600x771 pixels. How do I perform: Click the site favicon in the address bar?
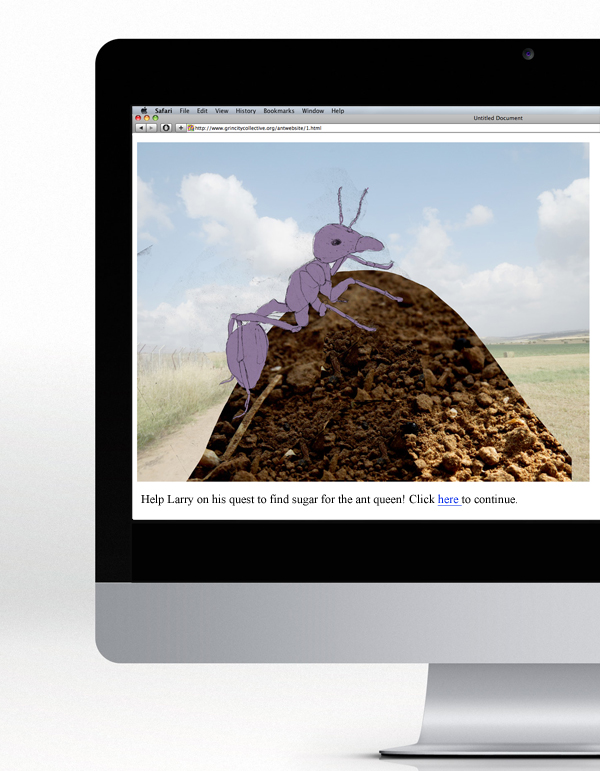click(x=191, y=128)
